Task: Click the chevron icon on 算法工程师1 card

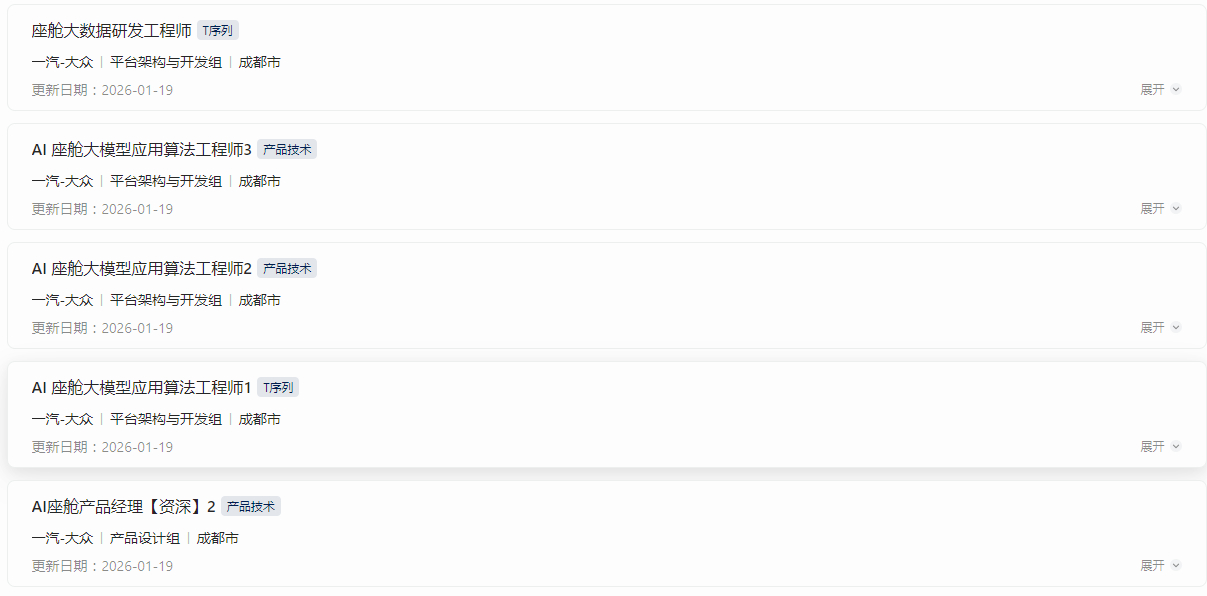Action: pyautogui.click(x=1176, y=447)
